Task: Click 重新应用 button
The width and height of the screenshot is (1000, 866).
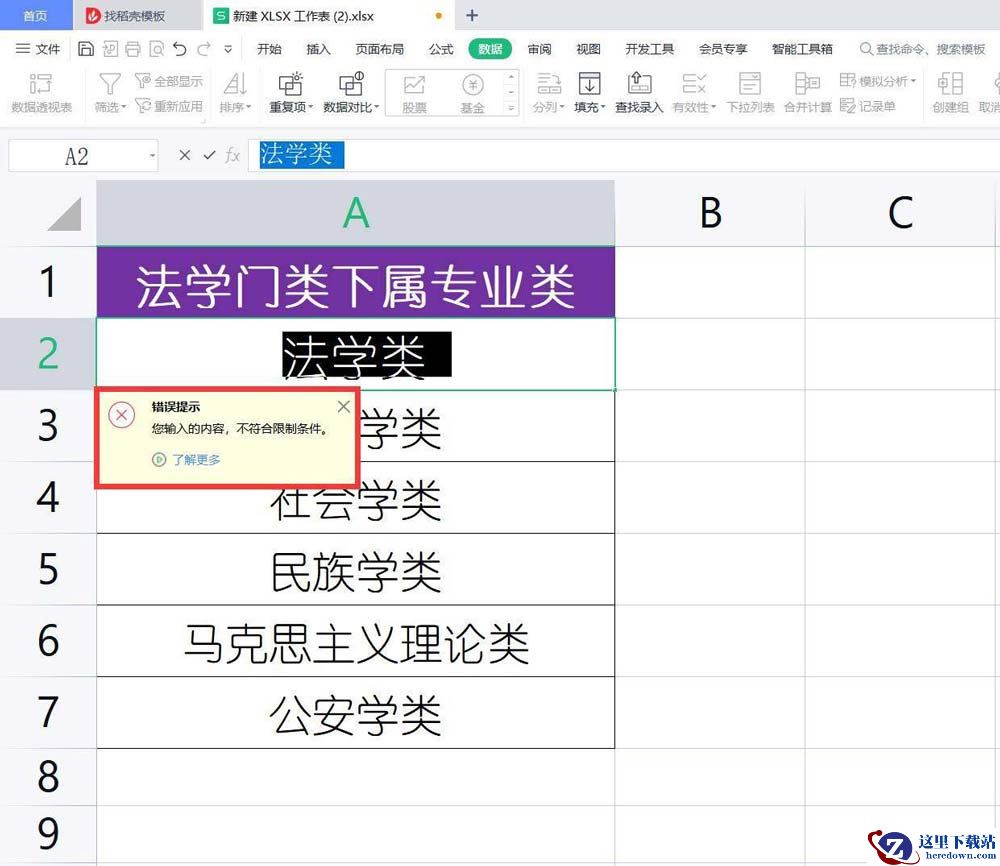Action: [x=169, y=106]
